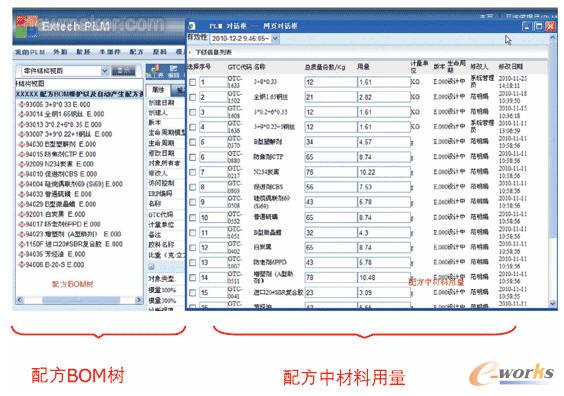The image size is (564, 396).
Task: Click the usage field of row 3
Action: [384, 112]
